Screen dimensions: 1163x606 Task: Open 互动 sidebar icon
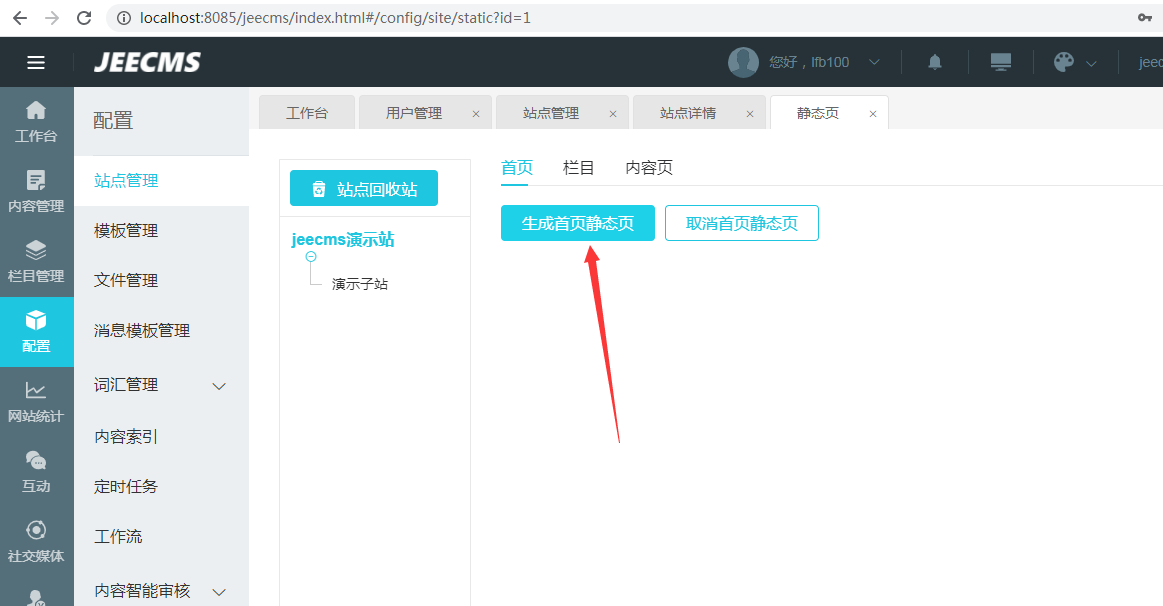[x=36, y=472]
